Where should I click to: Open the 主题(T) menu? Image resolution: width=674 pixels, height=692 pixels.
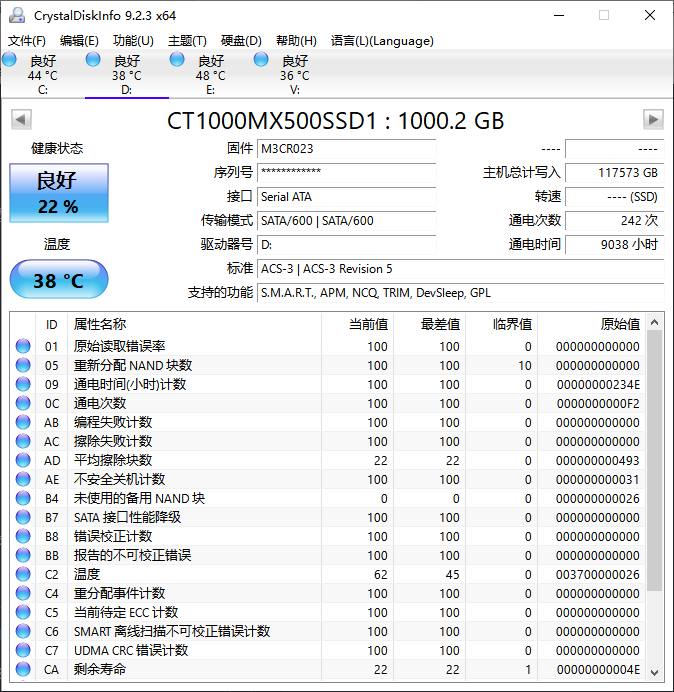pyautogui.click(x=187, y=41)
